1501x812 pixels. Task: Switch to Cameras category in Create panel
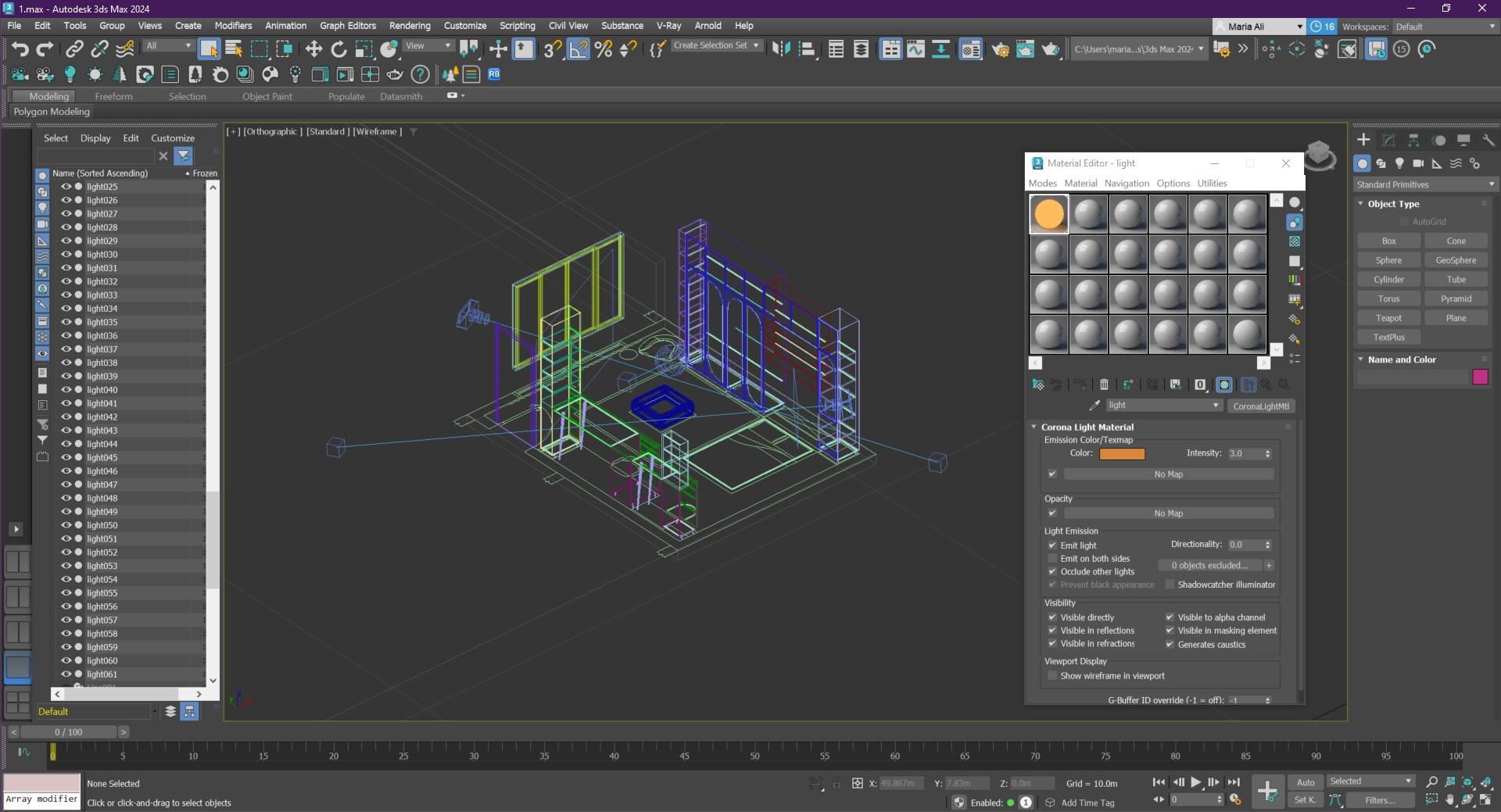[1418, 163]
